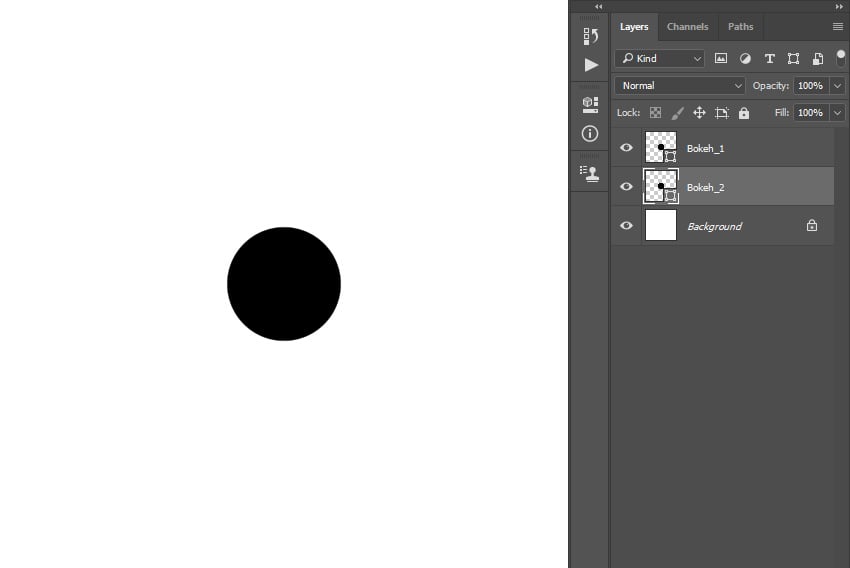850x568 pixels.
Task: Filter layers by pixel layers icon
Action: 720,58
